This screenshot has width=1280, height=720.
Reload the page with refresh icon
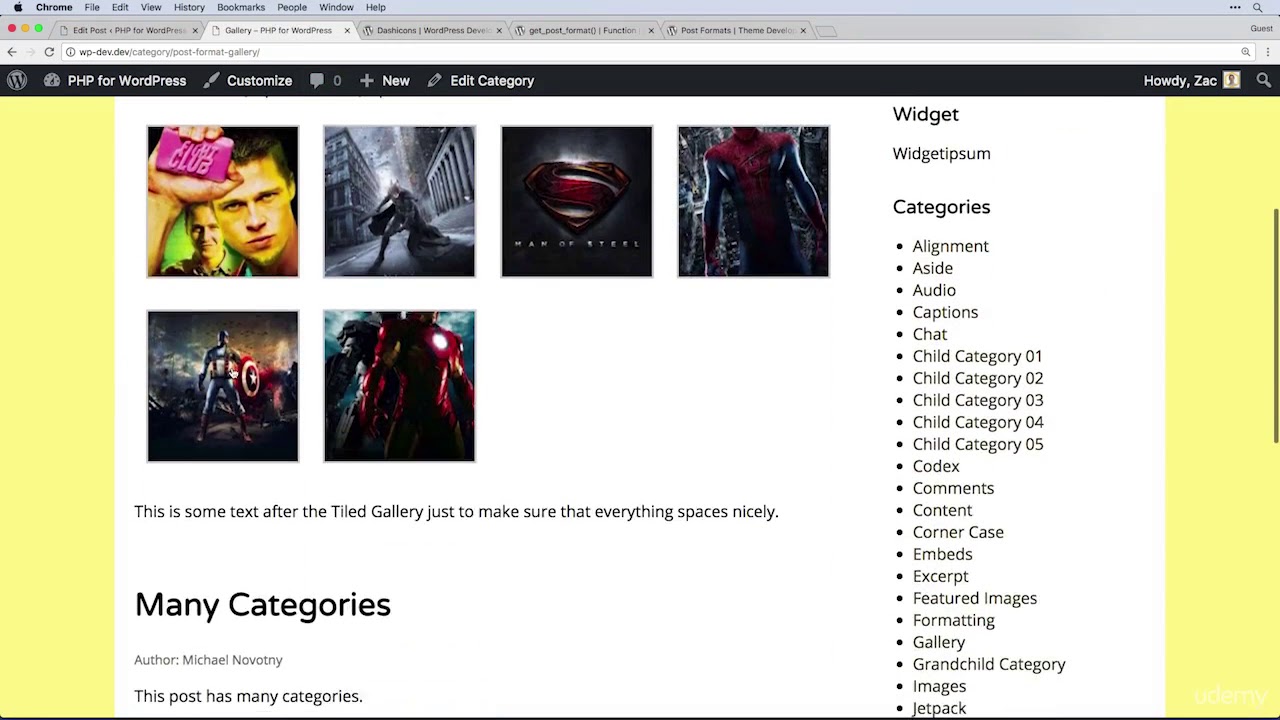point(49,52)
